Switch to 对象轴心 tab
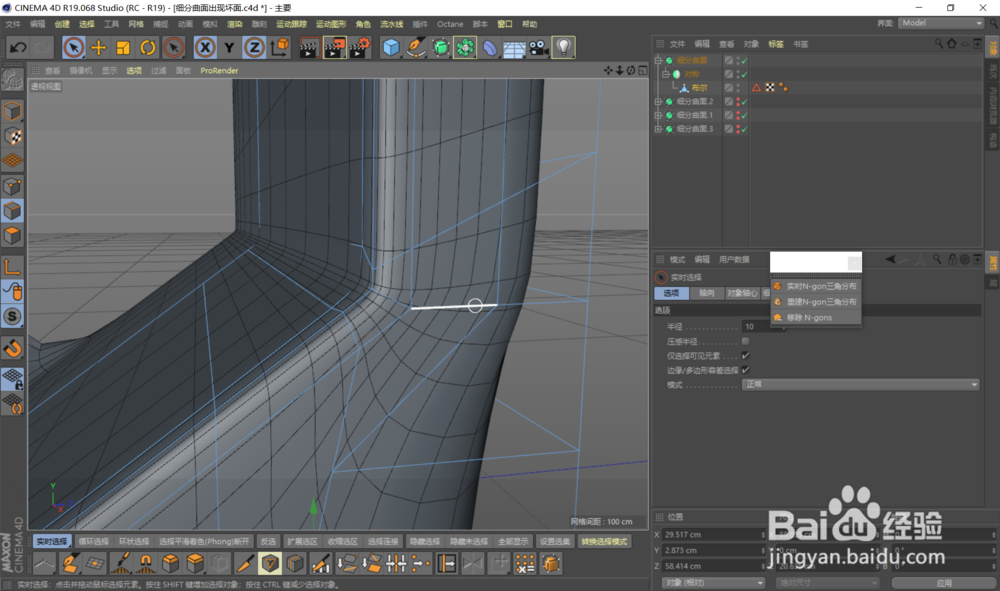This screenshot has height=591, width=1000. coord(742,293)
